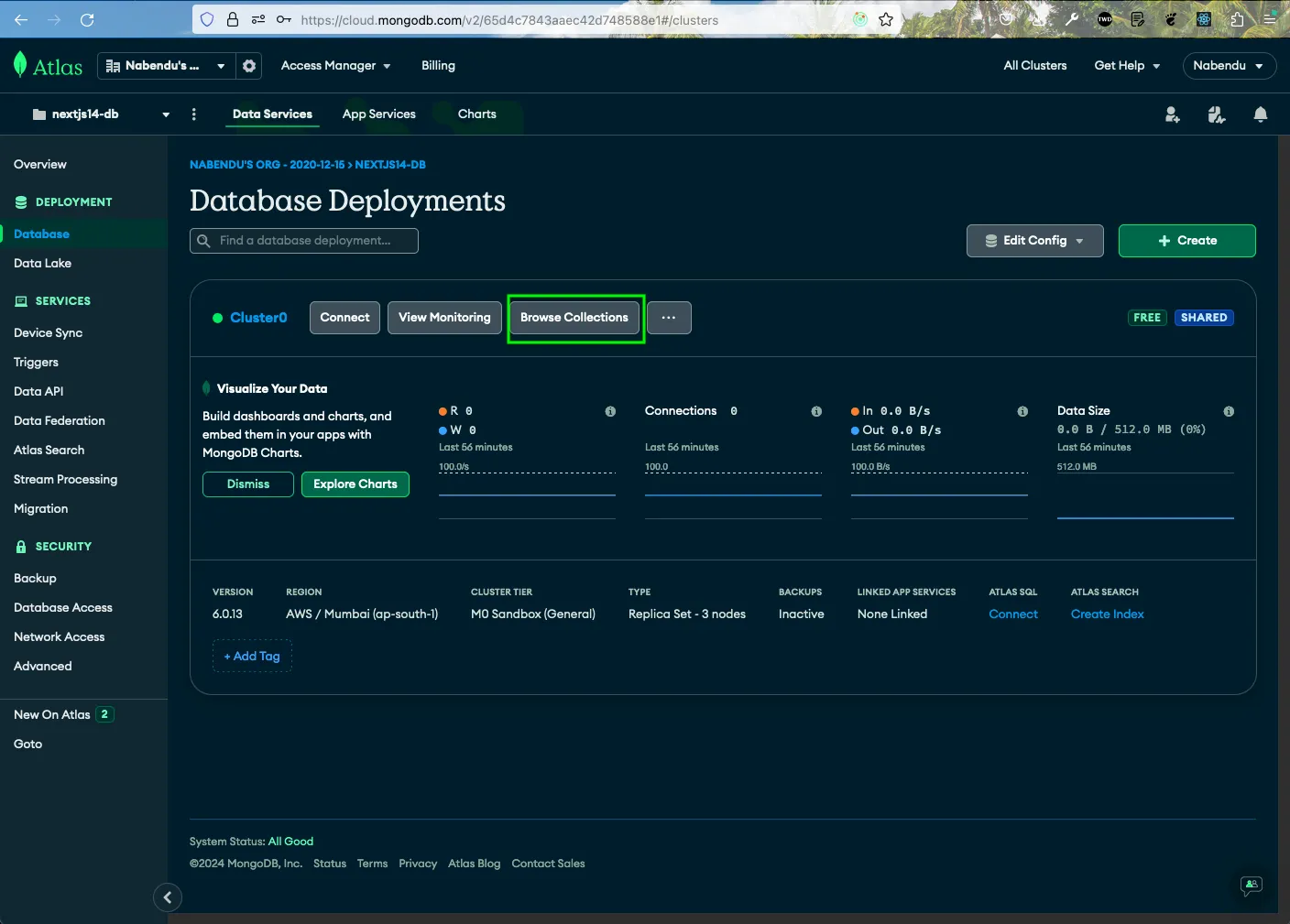Image resolution: width=1290 pixels, height=924 pixels.
Task: Click the info icon beside Connections
Action: click(816, 411)
